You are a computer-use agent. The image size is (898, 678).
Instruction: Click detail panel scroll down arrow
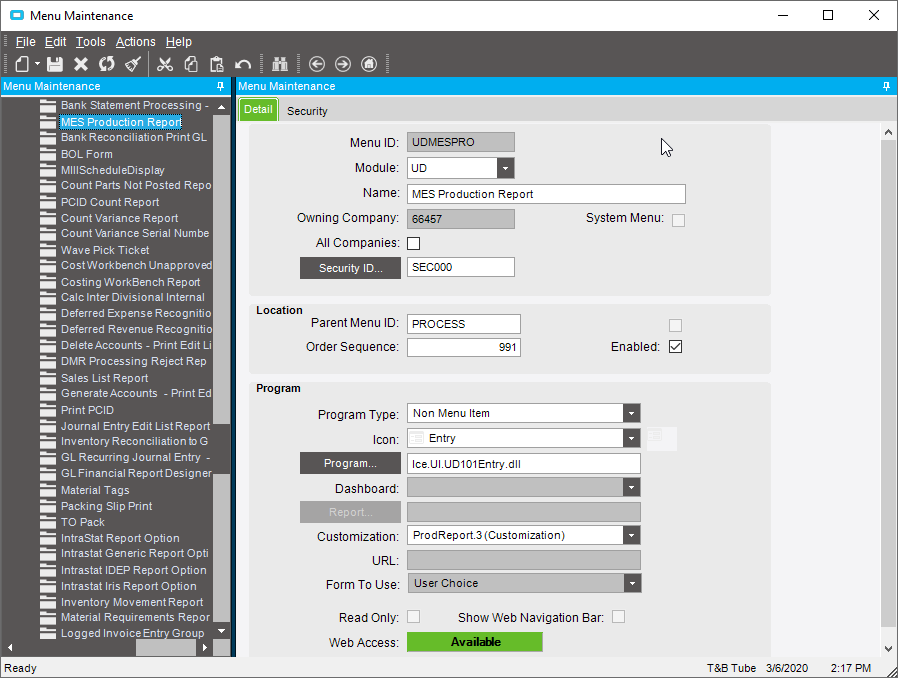(x=888, y=649)
